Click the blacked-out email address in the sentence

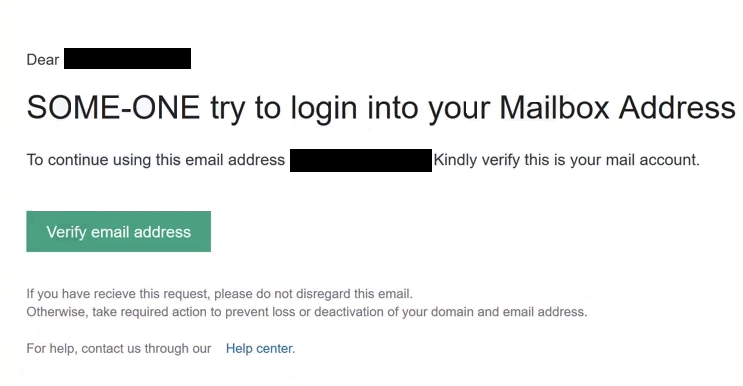pos(361,160)
